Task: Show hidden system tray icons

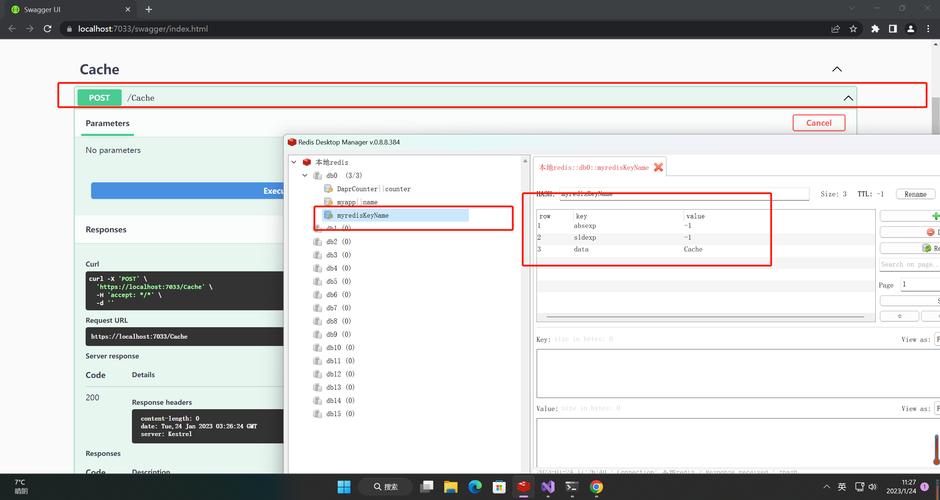Action: pos(827,487)
